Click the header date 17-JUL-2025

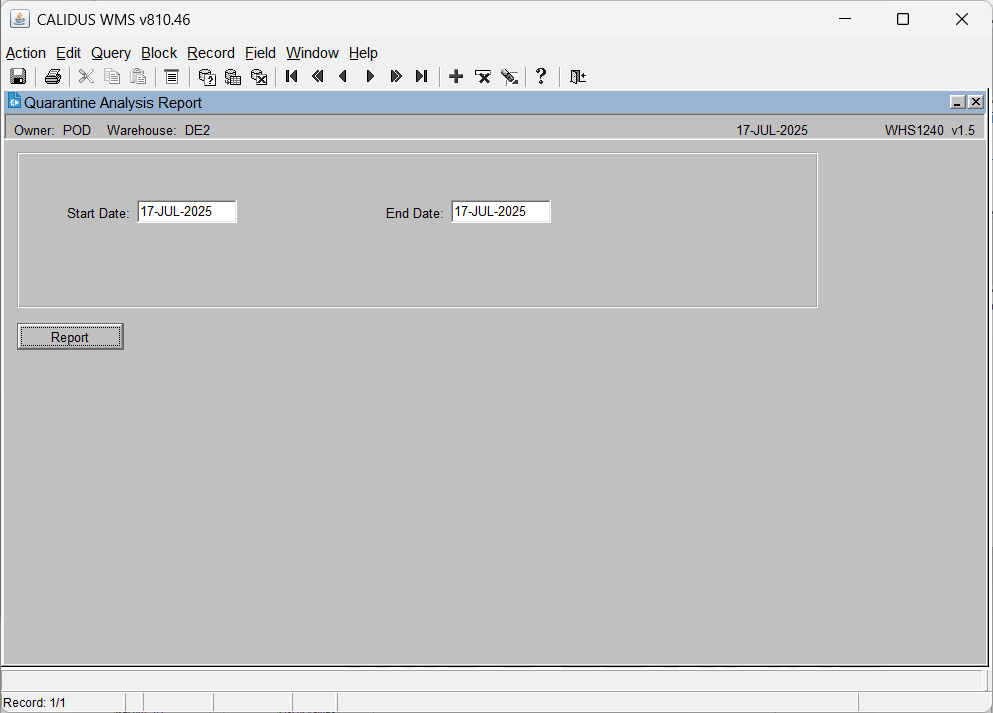(x=772, y=130)
